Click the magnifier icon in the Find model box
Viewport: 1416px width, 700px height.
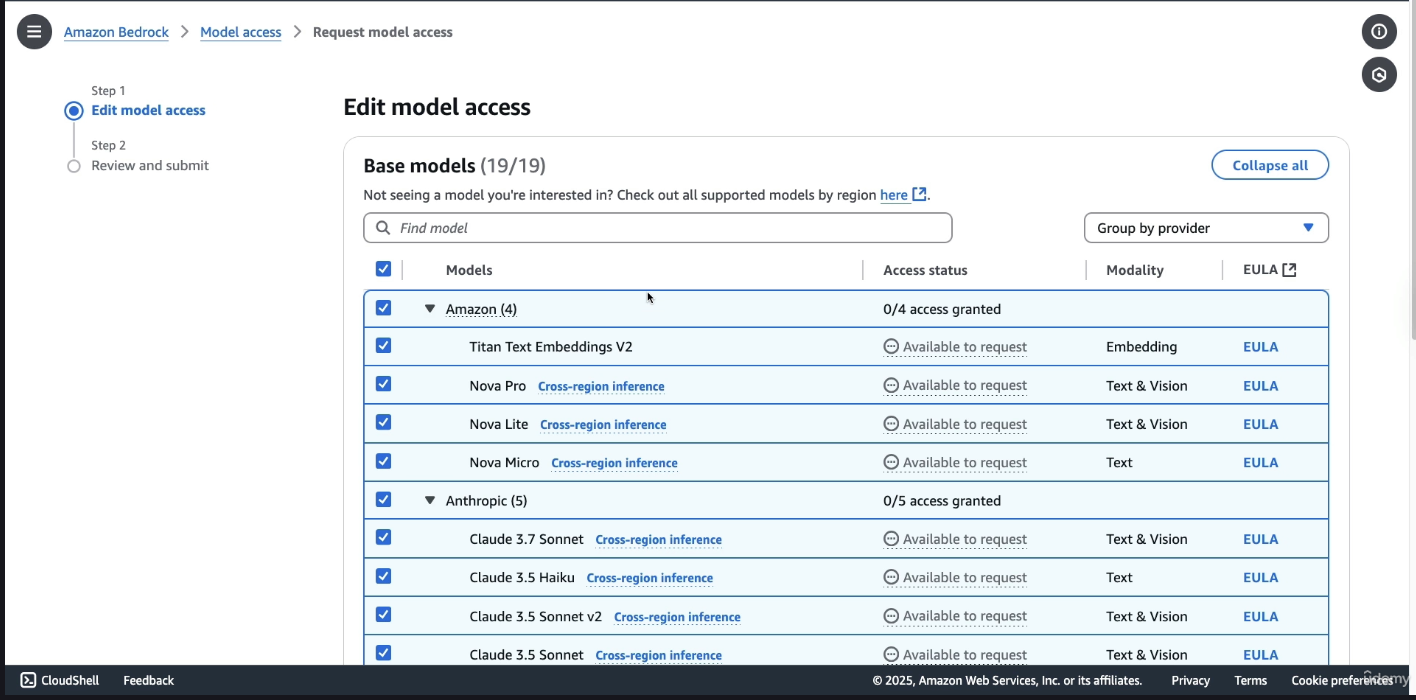[383, 228]
